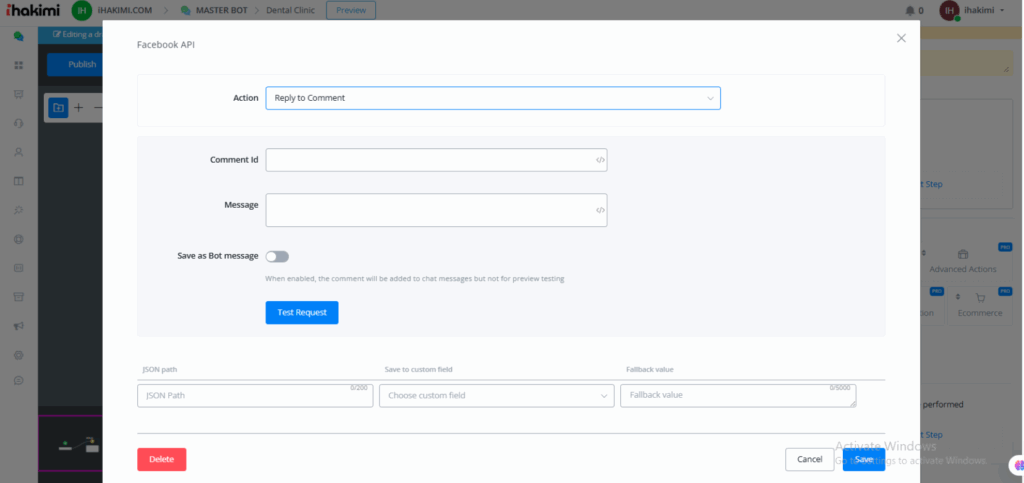Open the Action dropdown
1024x483 pixels.
coord(492,98)
